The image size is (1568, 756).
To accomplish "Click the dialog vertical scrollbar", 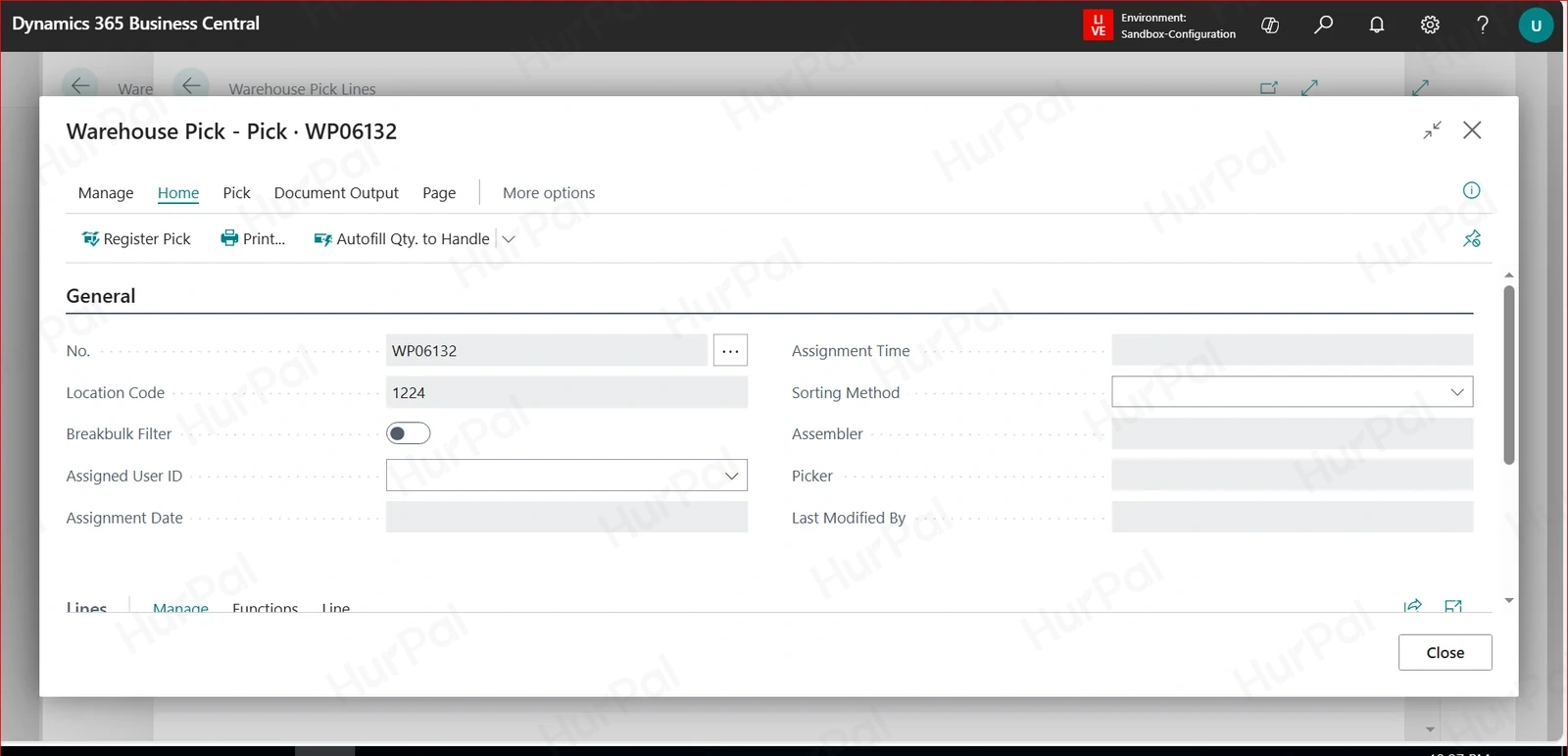I will (1509, 375).
